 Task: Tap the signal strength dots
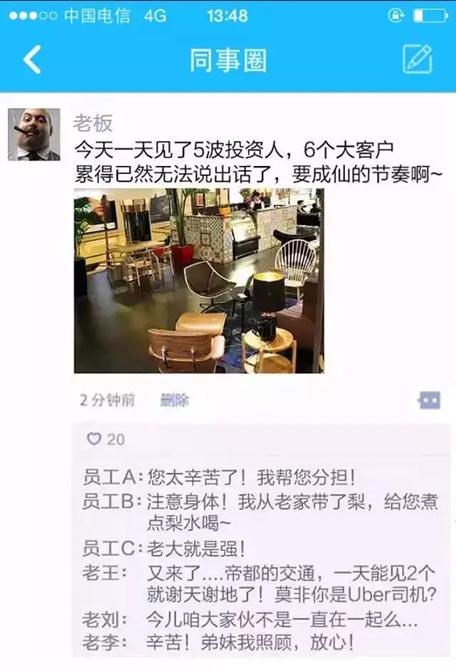pos(33,16)
